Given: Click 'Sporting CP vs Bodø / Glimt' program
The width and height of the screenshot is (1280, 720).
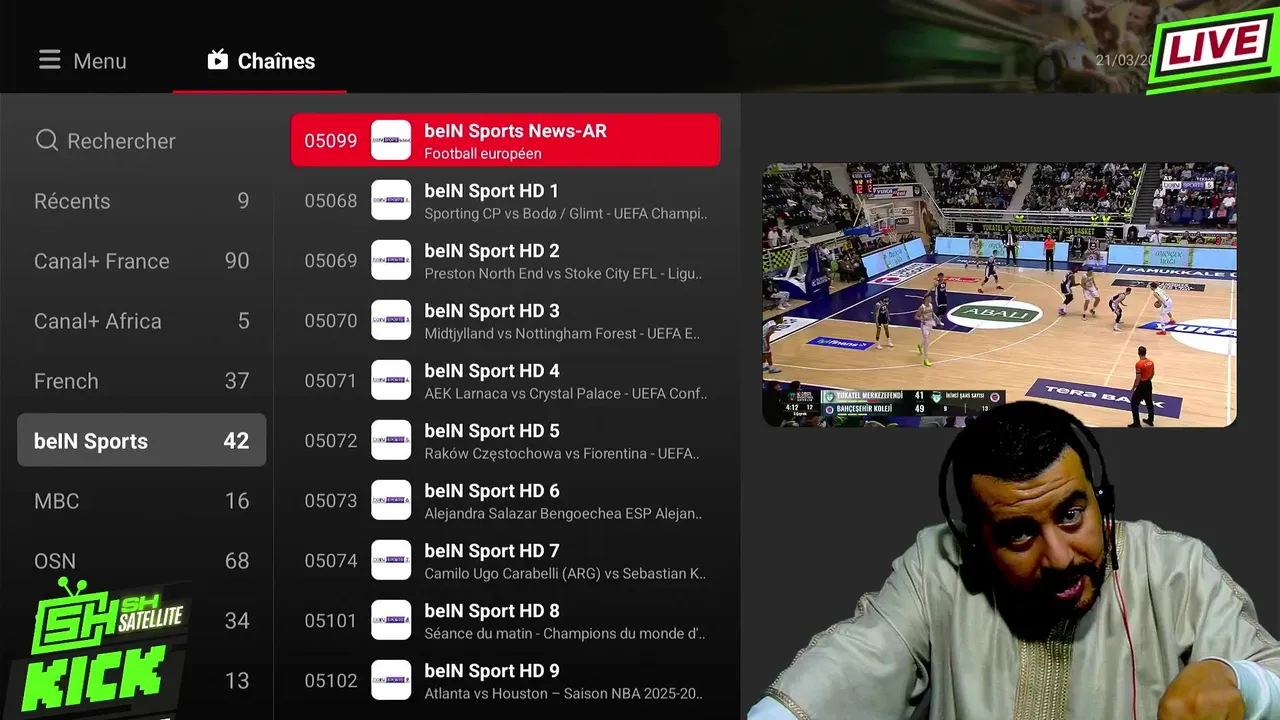Looking at the screenshot, I should click(x=566, y=214).
